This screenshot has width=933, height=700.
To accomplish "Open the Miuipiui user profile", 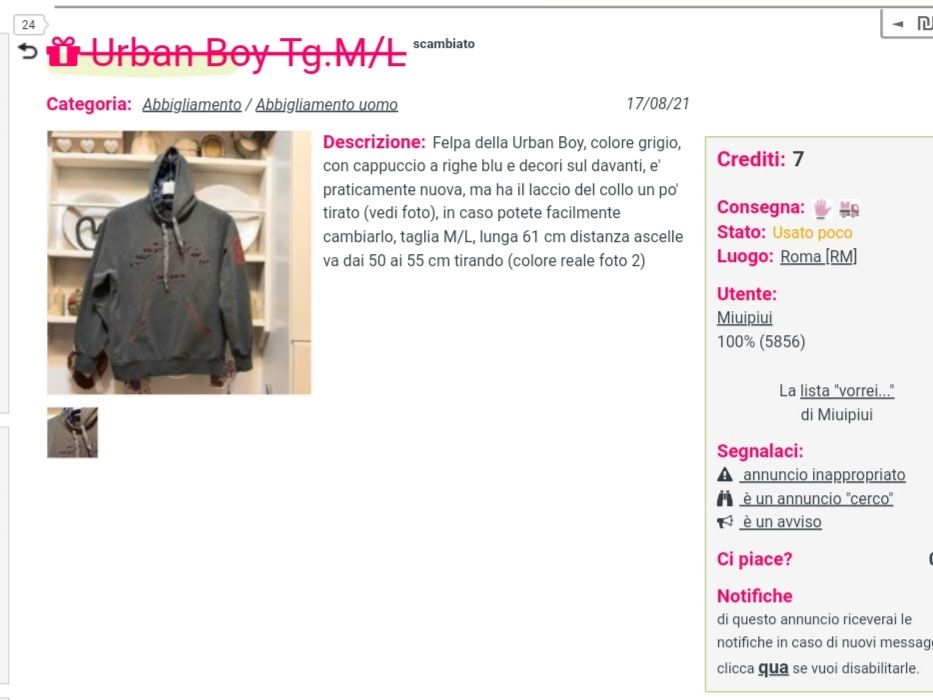I will [744, 318].
